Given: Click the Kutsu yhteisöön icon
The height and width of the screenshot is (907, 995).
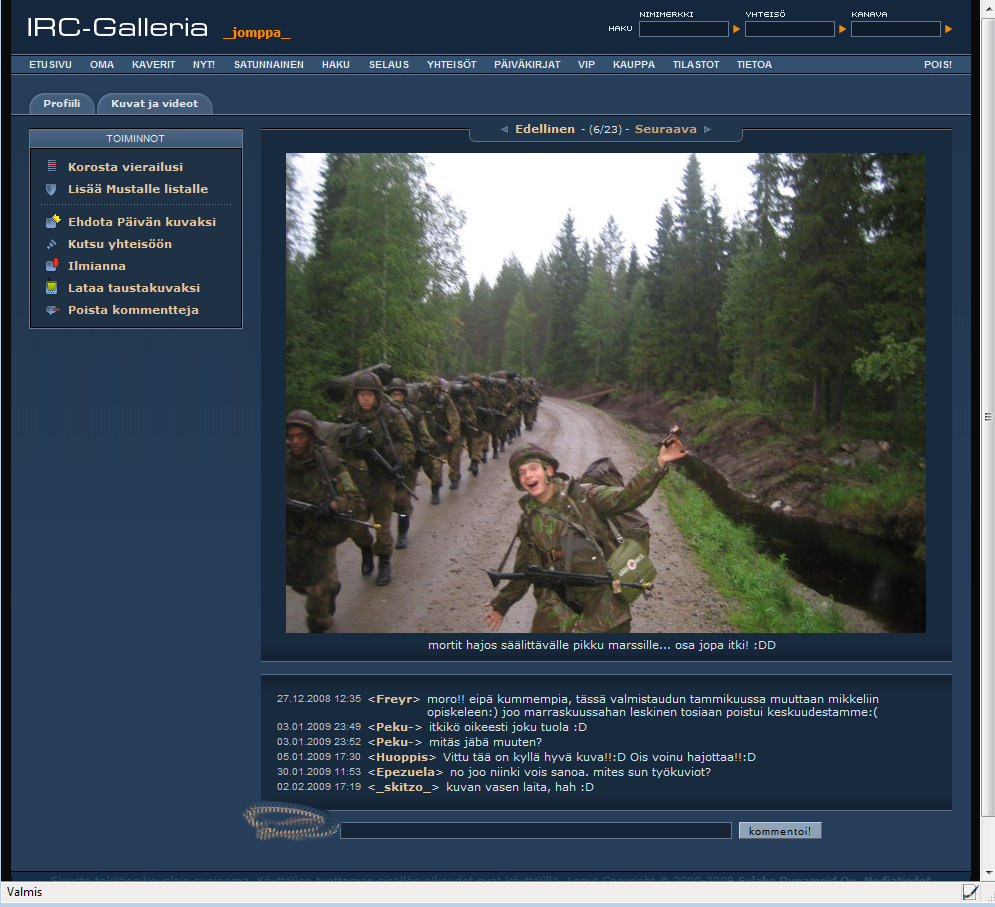Looking at the screenshot, I should point(52,244).
